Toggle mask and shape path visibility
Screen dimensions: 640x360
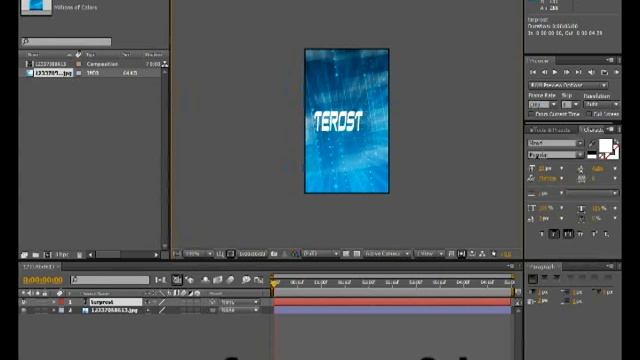231,254
